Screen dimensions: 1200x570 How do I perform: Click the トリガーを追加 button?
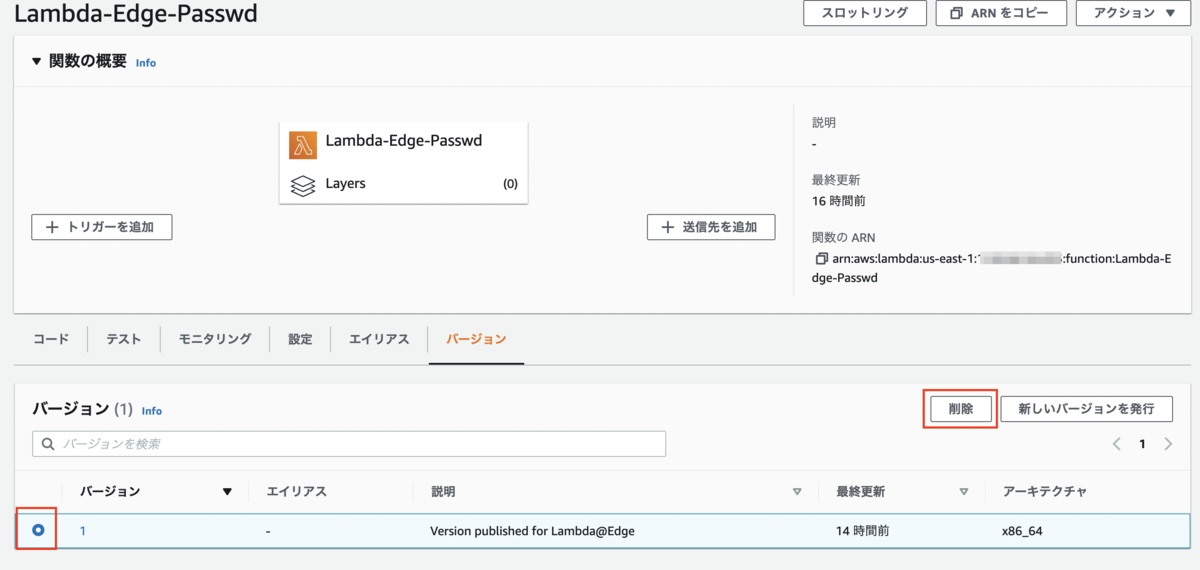coord(102,227)
